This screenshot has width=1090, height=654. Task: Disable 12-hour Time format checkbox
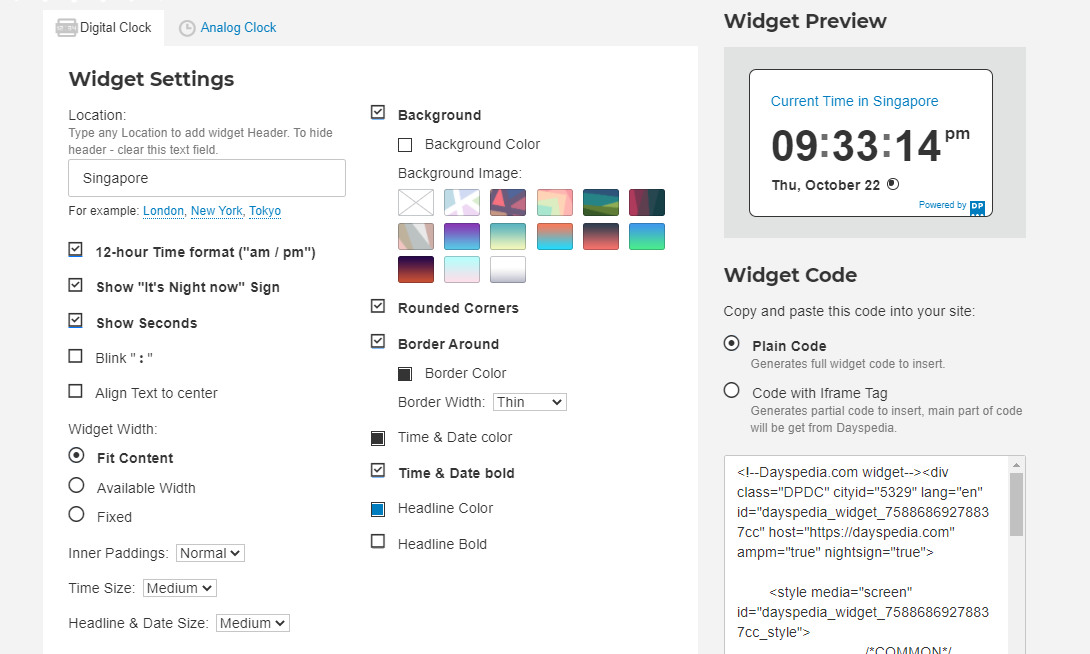[76, 250]
